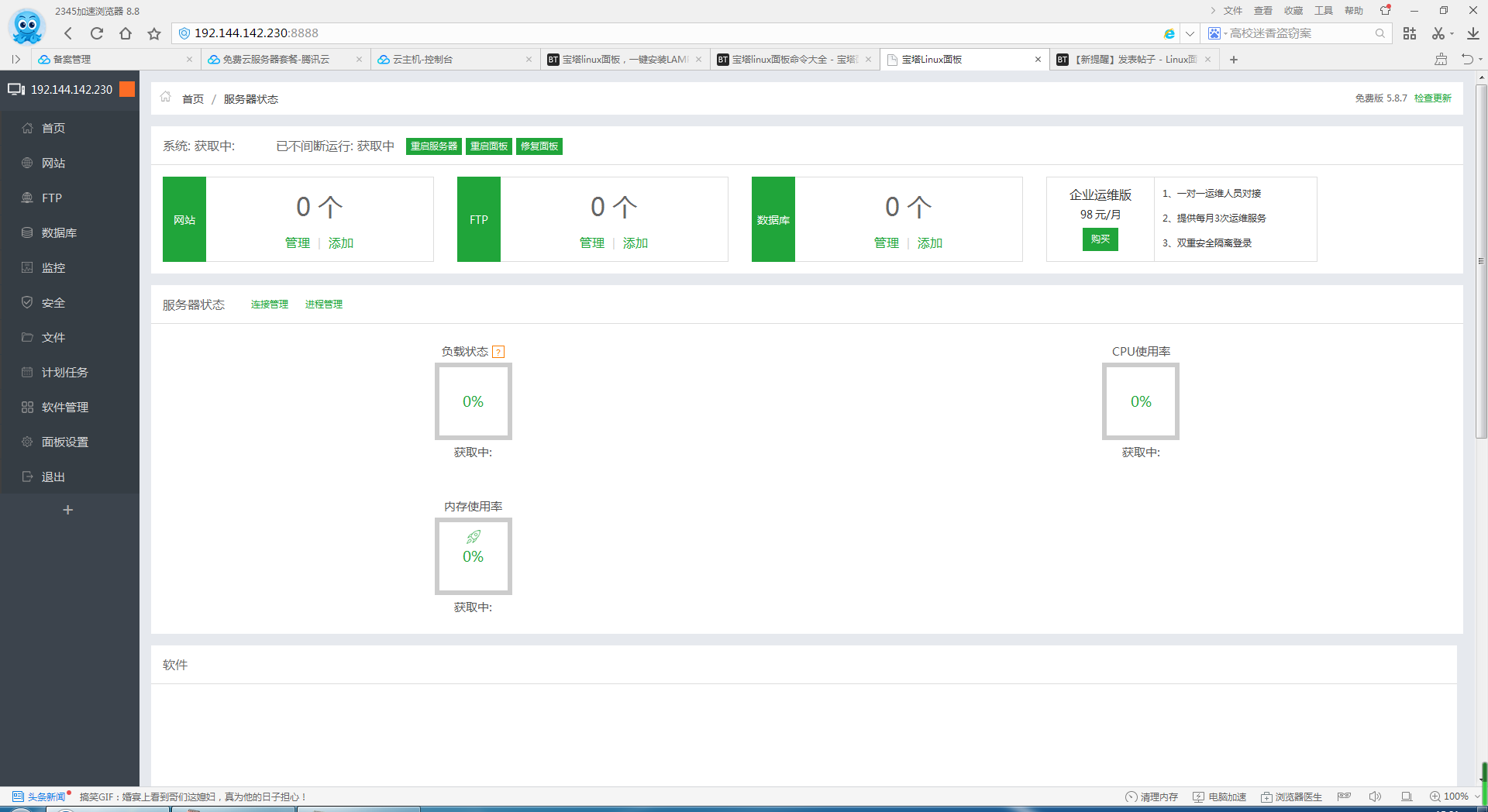Image resolution: width=1488 pixels, height=812 pixels.
Task: Click the load status help question icon
Action: tap(498, 352)
